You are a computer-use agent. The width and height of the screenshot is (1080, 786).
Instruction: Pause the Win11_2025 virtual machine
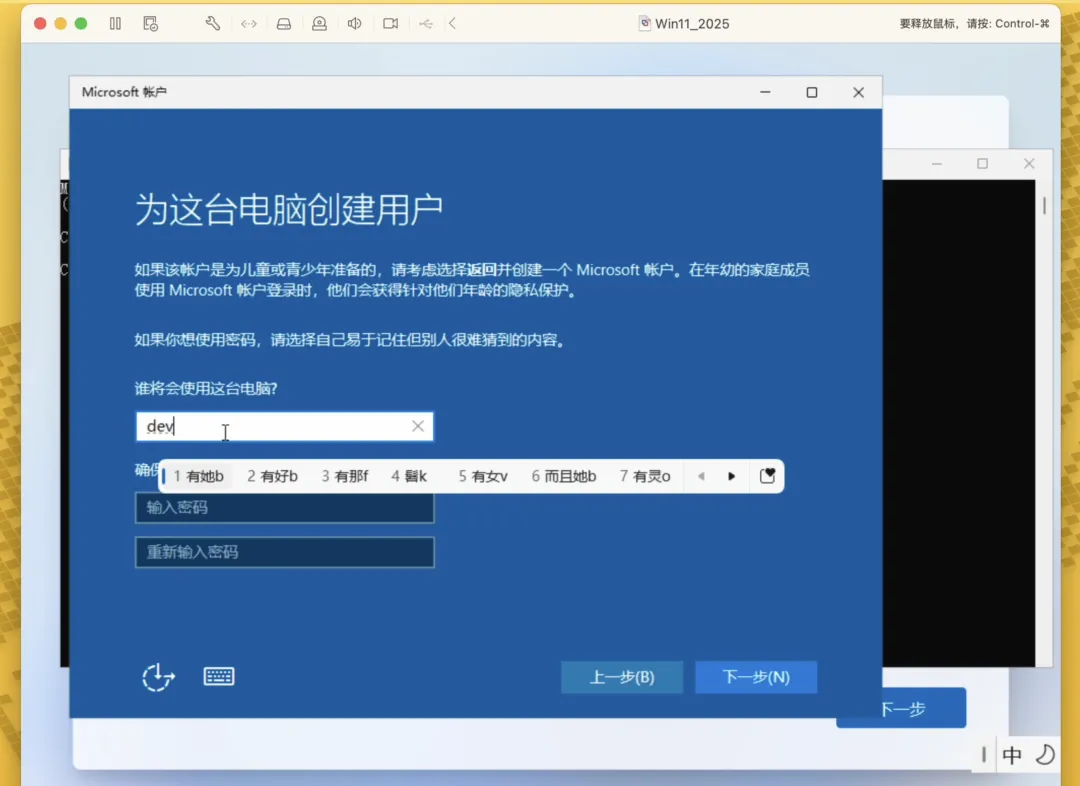point(115,23)
